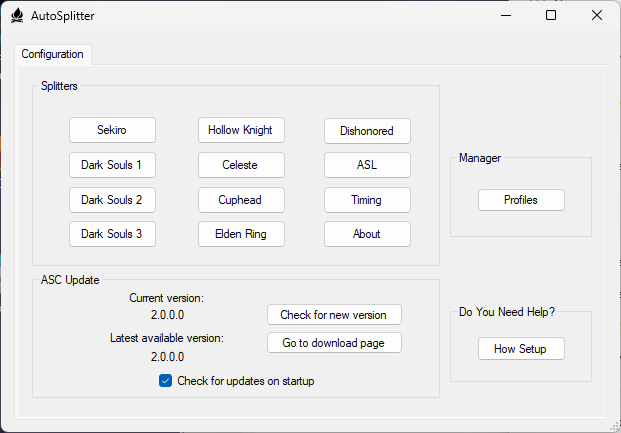The image size is (621, 433).
Task: Click the AutoSplitter bonfire app icon
Action: tap(17, 16)
